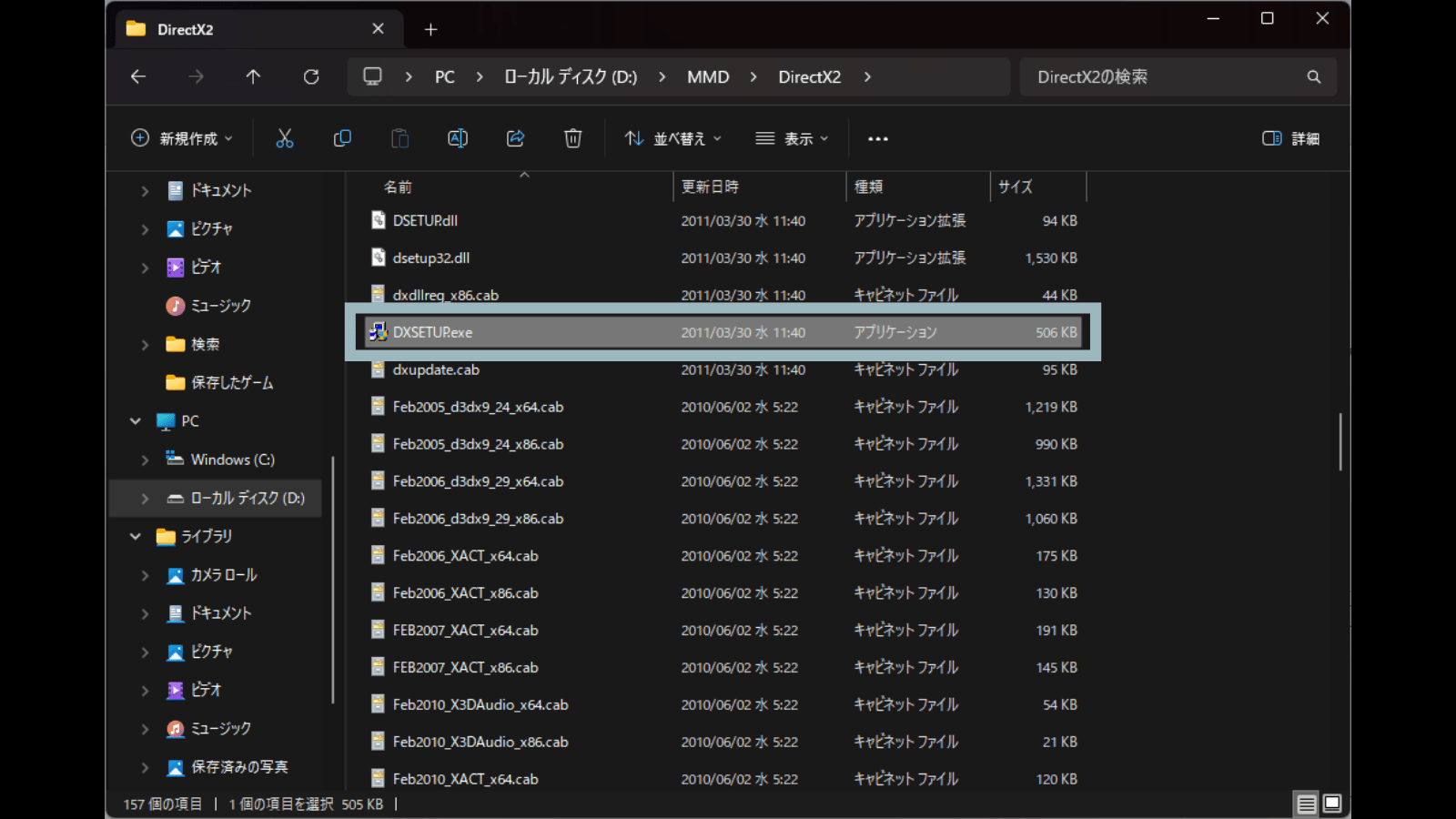Click the DirectX2 search box
Image resolution: width=1456 pixels, height=819 pixels.
[x=1165, y=77]
